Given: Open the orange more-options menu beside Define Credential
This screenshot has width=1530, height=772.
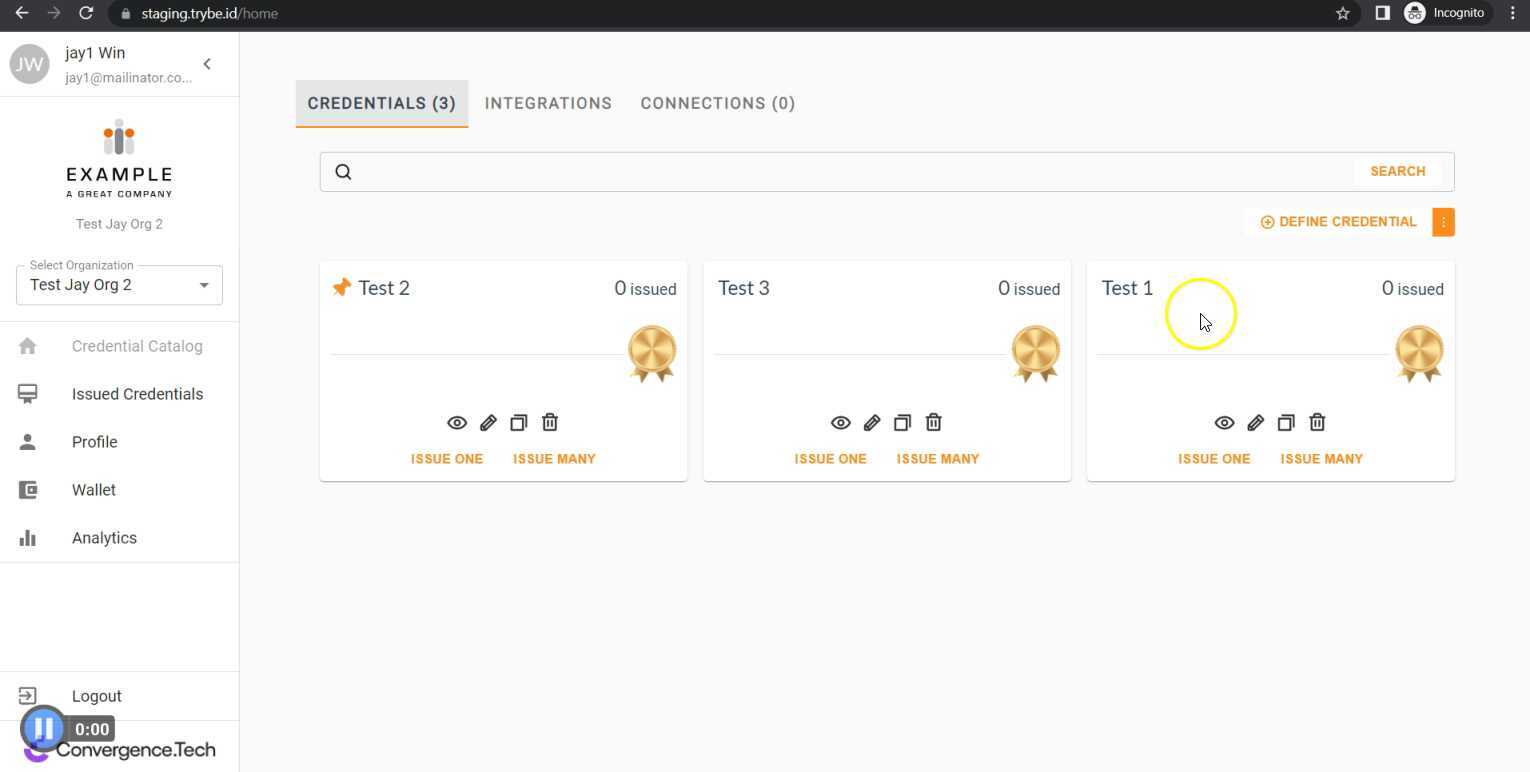Looking at the screenshot, I should (1443, 222).
